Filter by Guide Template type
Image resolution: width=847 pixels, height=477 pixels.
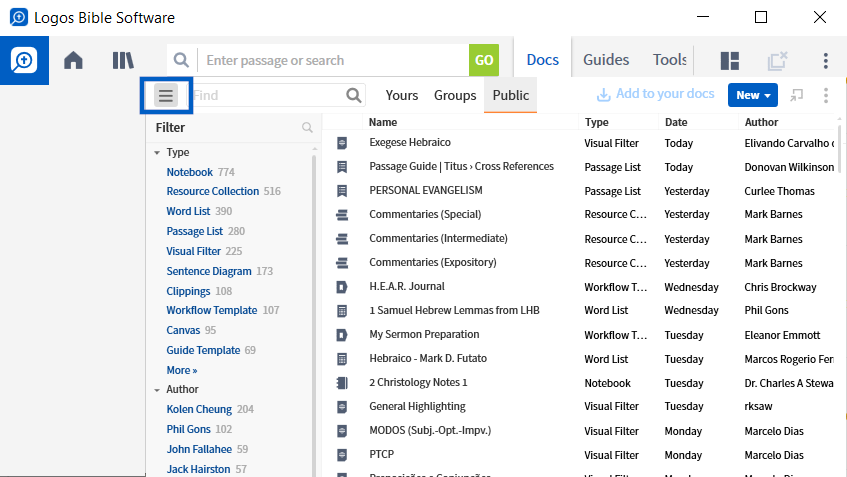203,350
